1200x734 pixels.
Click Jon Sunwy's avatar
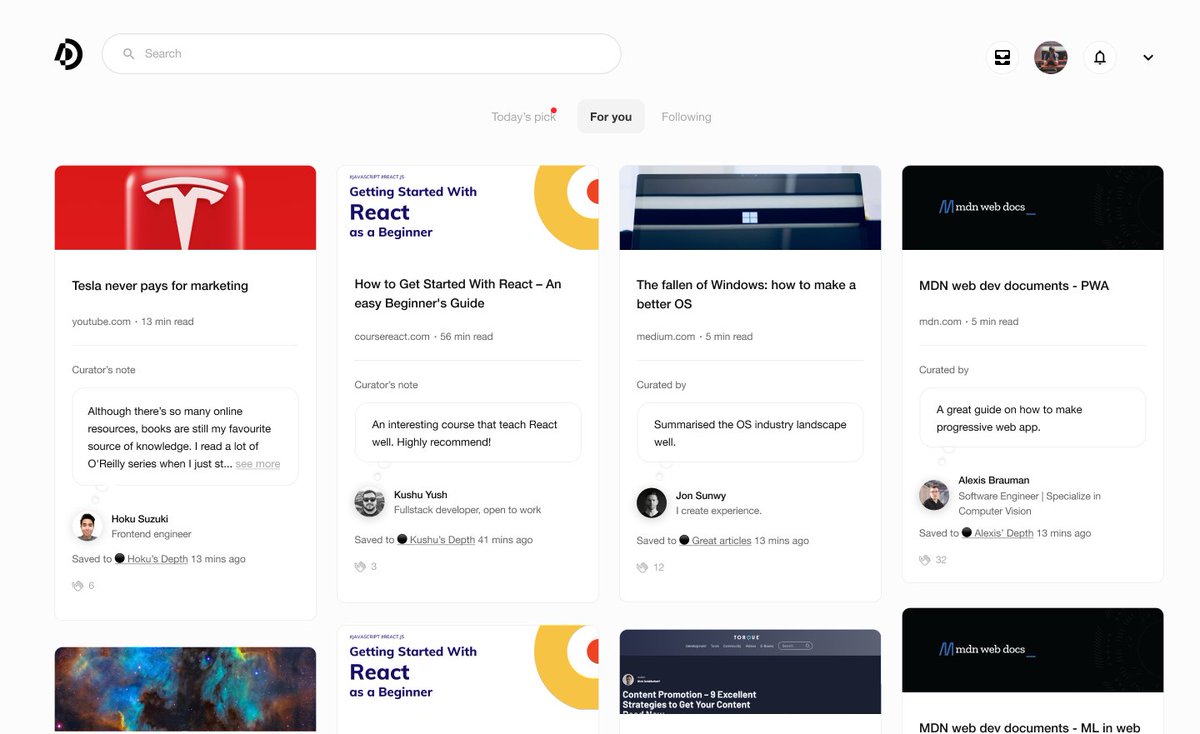(x=652, y=503)
